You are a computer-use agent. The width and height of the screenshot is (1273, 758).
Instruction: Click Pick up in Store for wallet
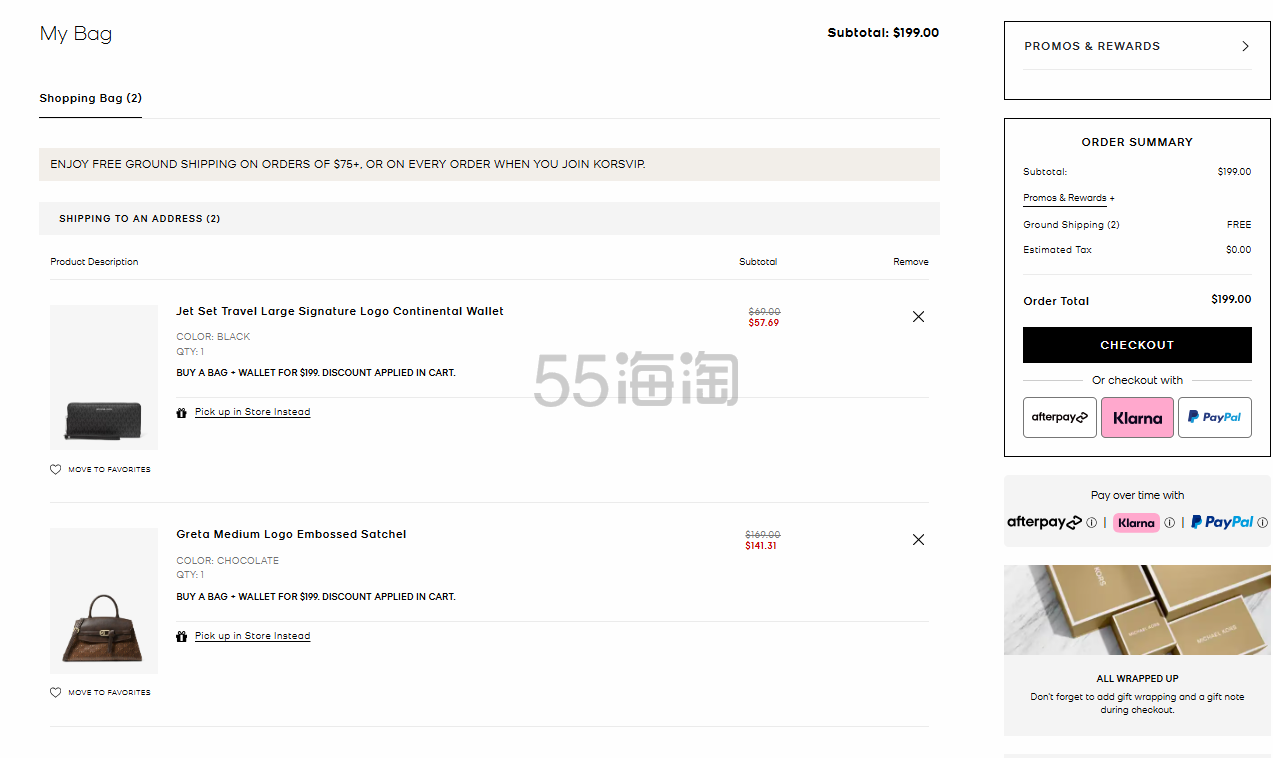point(252,412)
